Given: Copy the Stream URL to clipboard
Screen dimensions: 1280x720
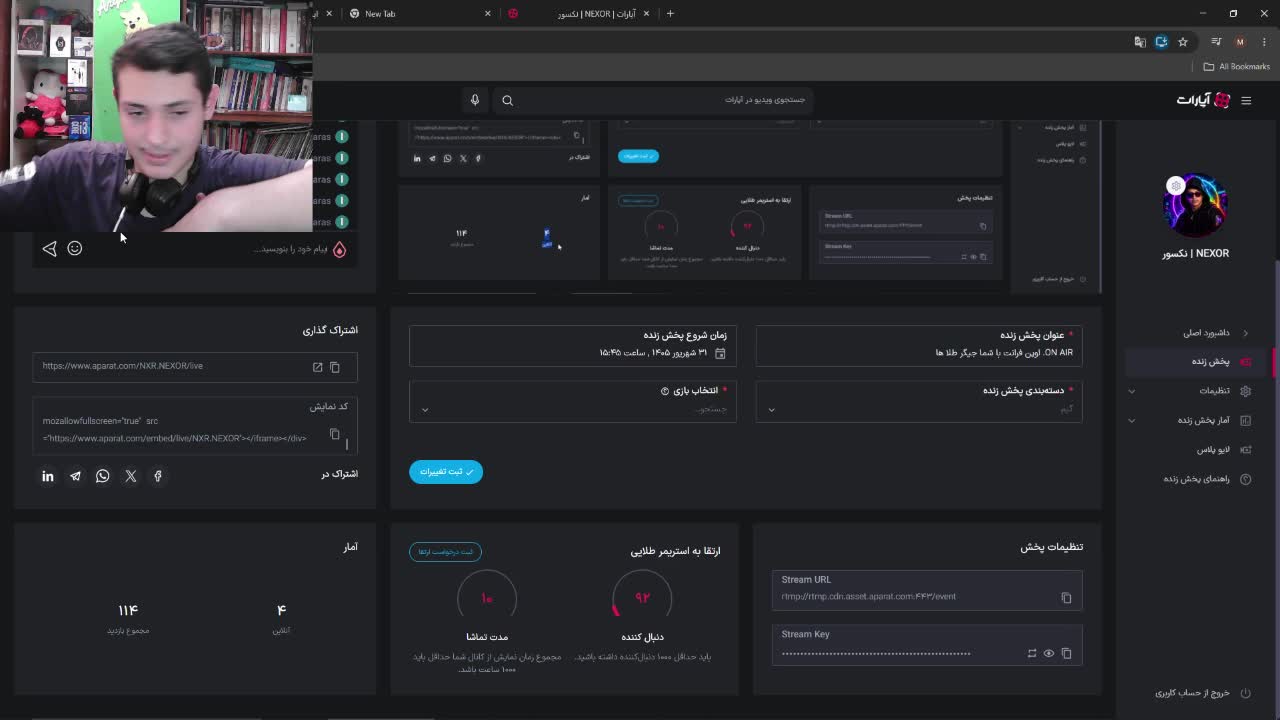Looking at the screenshot, I should click(x=1066, y=598).
